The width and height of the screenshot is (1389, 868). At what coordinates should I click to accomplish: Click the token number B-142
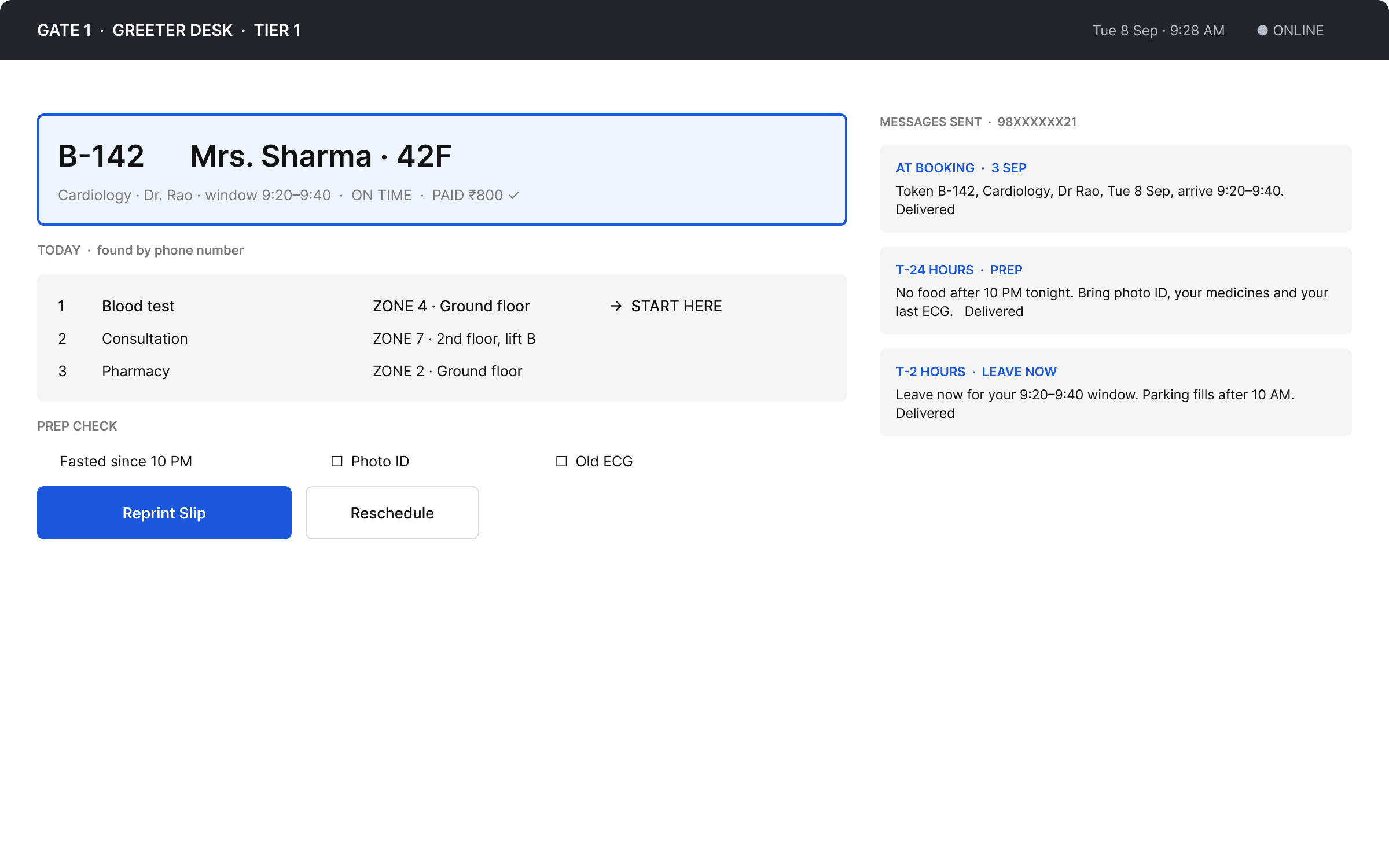click(x=101, y=156)
